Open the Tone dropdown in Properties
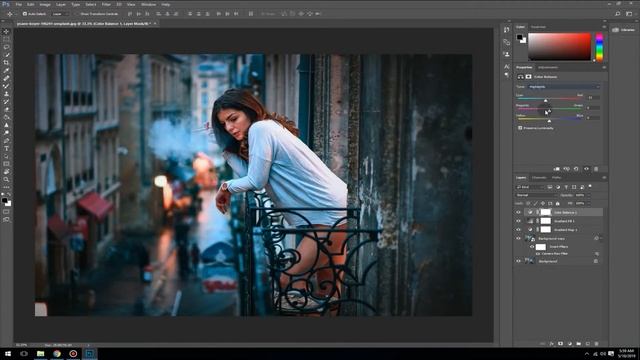Screen dimensions: 640x360 [x=563, y=87]
